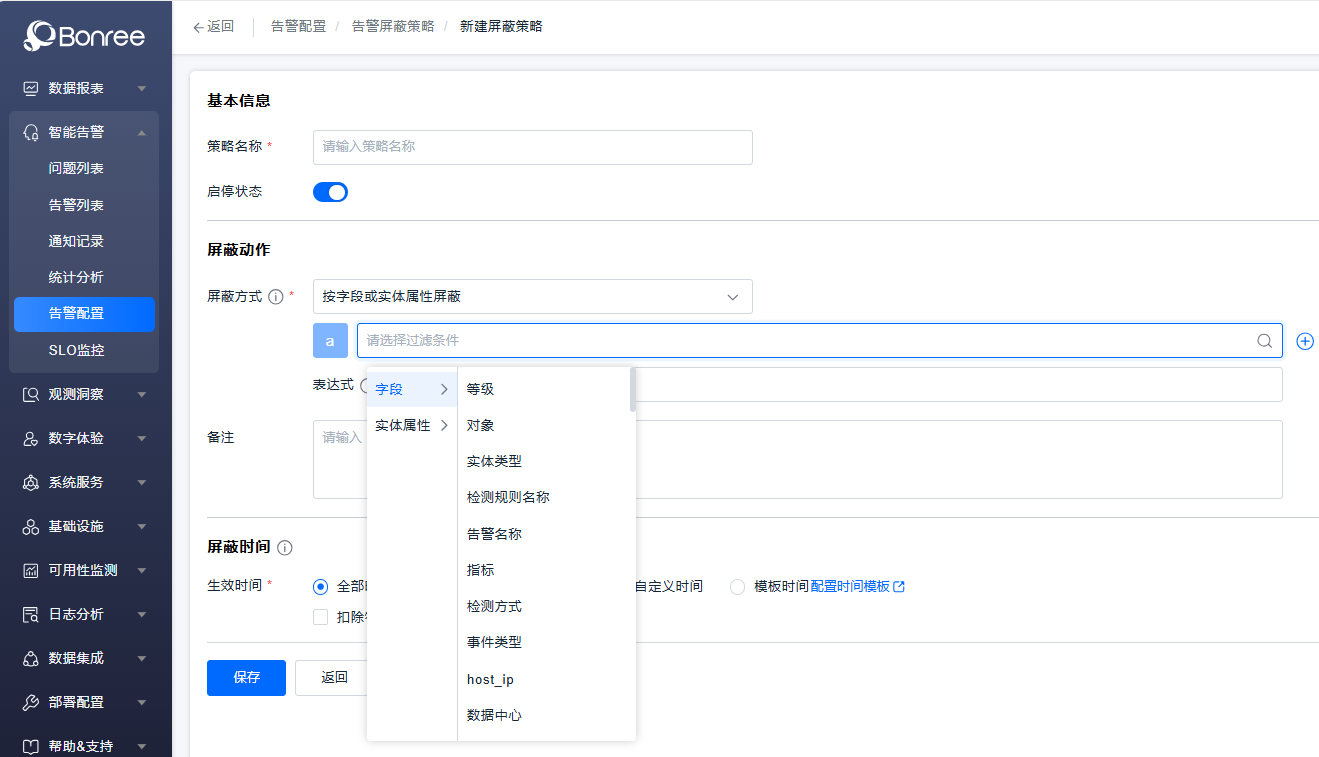Viewport: 1319px width, 757px height.
Task: Click the 数据报表 sidebar icon
Action: pos(28,88)
